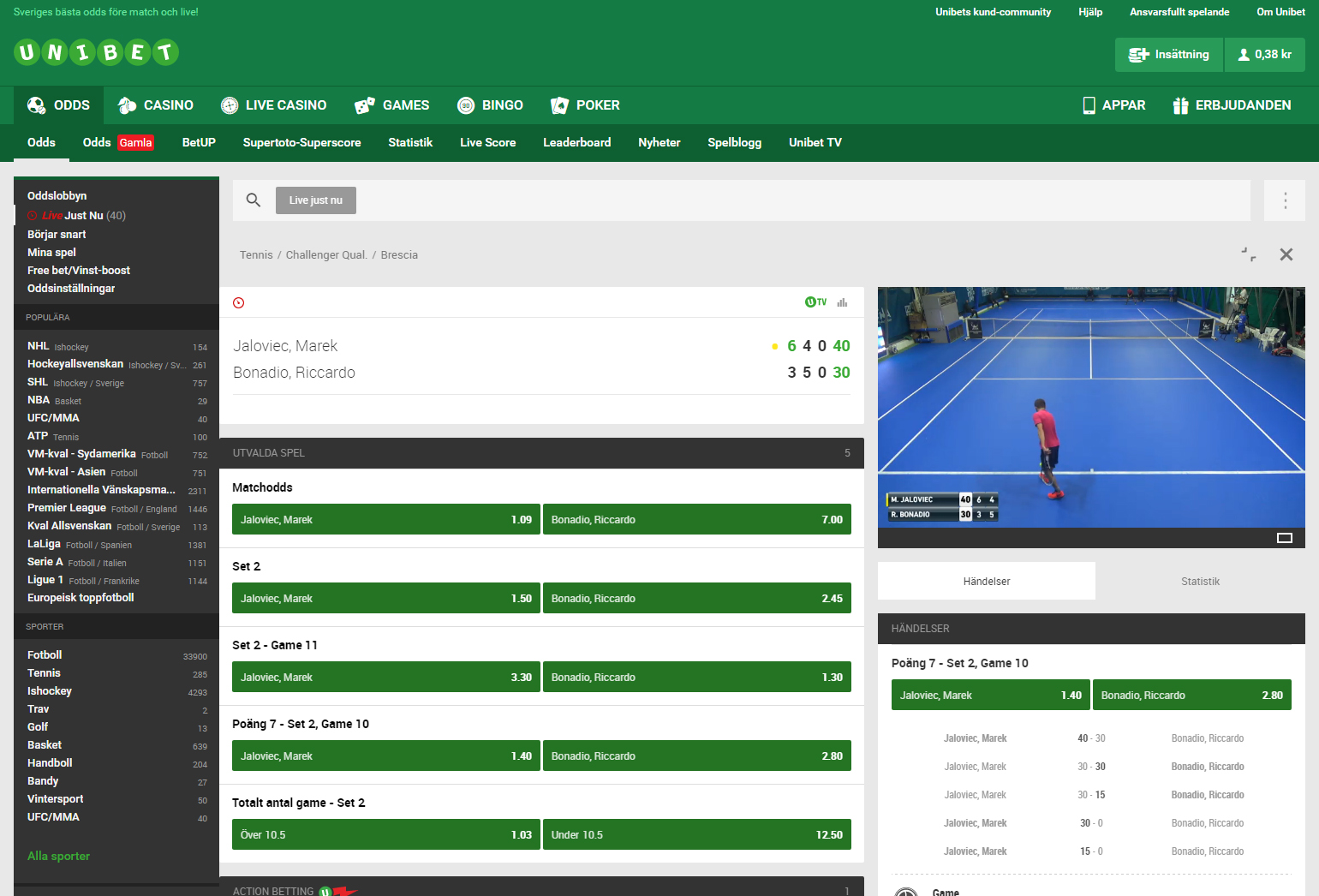Switch to the Statistik tab in Händelser panel
Screen dimensions: 1319x896
(1200, 581)
